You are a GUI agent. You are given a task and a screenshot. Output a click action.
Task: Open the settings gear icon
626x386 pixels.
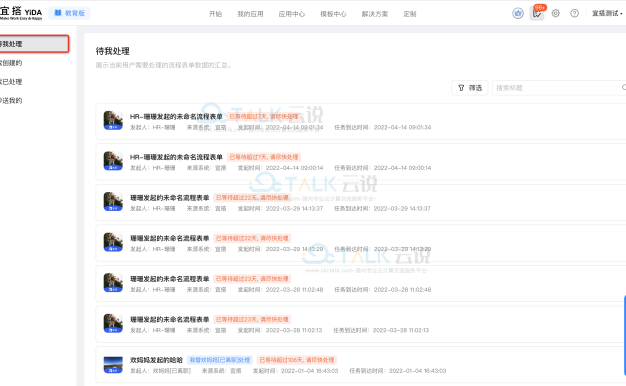coord(555,13)
